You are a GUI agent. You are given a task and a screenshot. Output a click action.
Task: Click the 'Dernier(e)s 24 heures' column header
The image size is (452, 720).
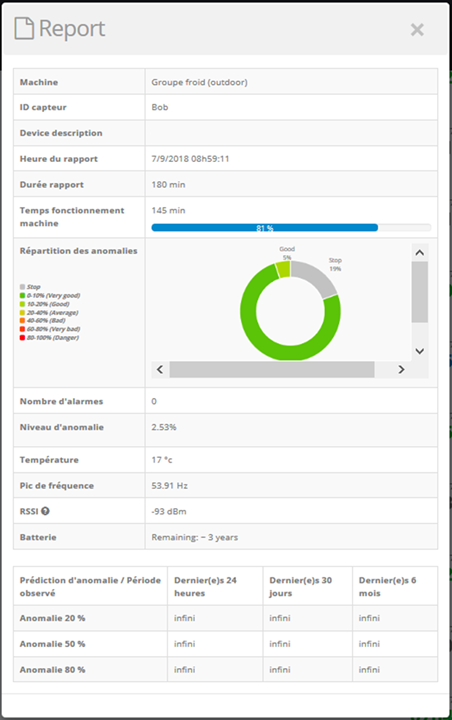205,586
